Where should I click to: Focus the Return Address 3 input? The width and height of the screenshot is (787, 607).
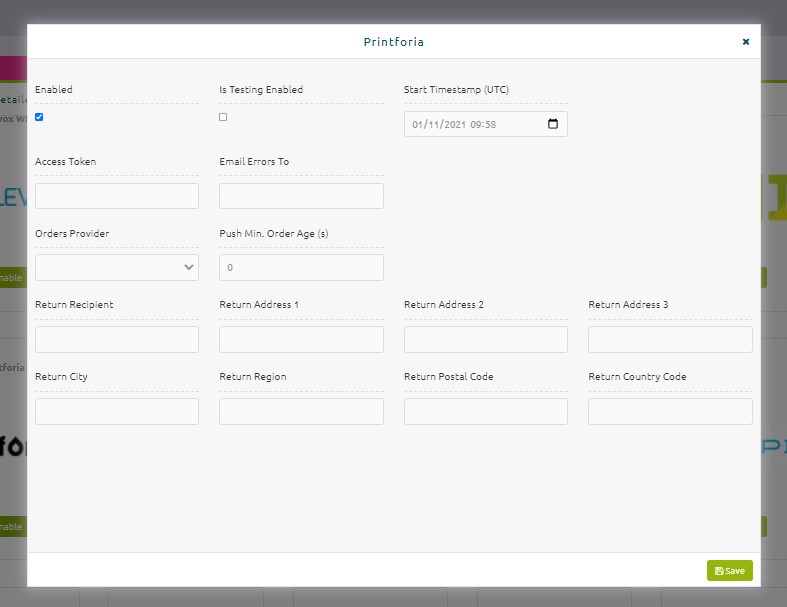[x=670, y=339]
